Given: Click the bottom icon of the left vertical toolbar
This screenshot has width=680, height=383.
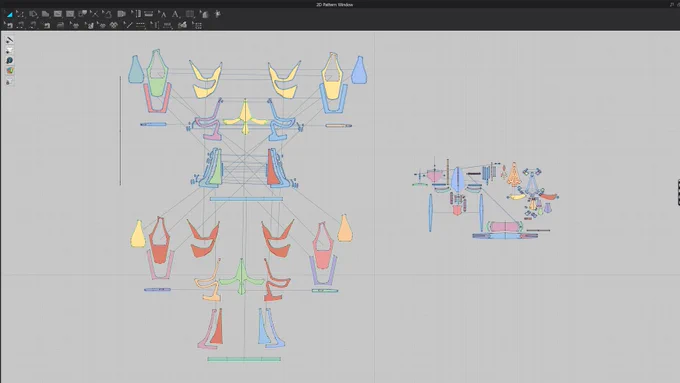Looking at the screenshot, I should pos(10,81).
